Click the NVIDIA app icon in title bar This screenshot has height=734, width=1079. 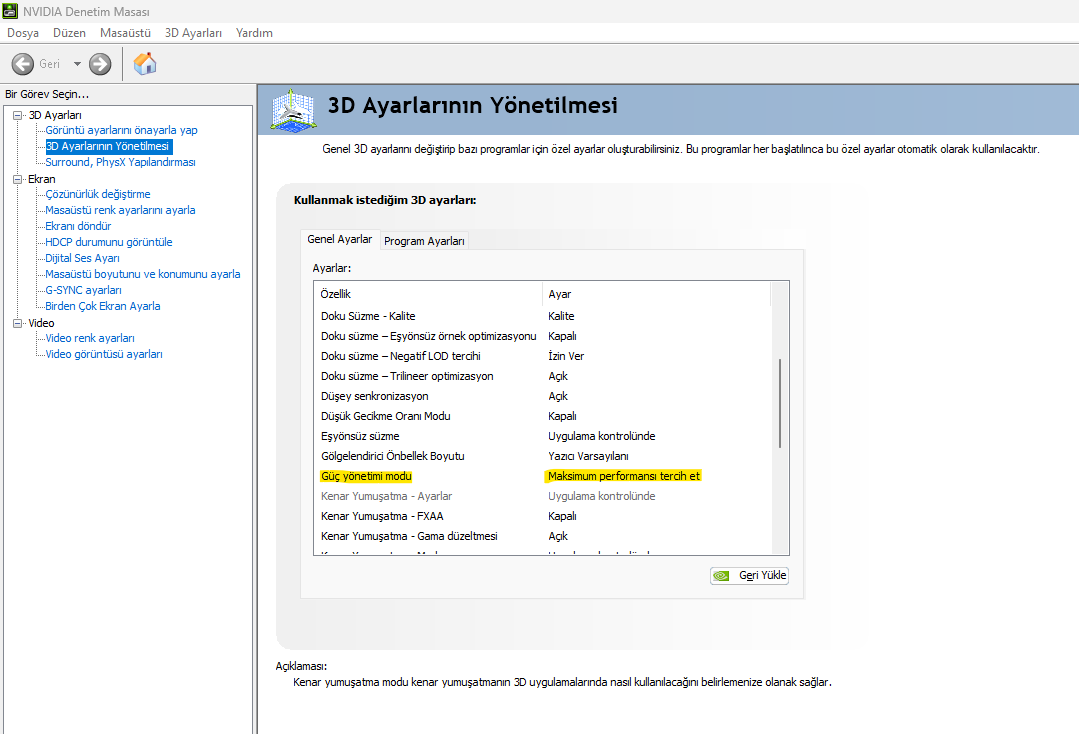coord(10,11)
